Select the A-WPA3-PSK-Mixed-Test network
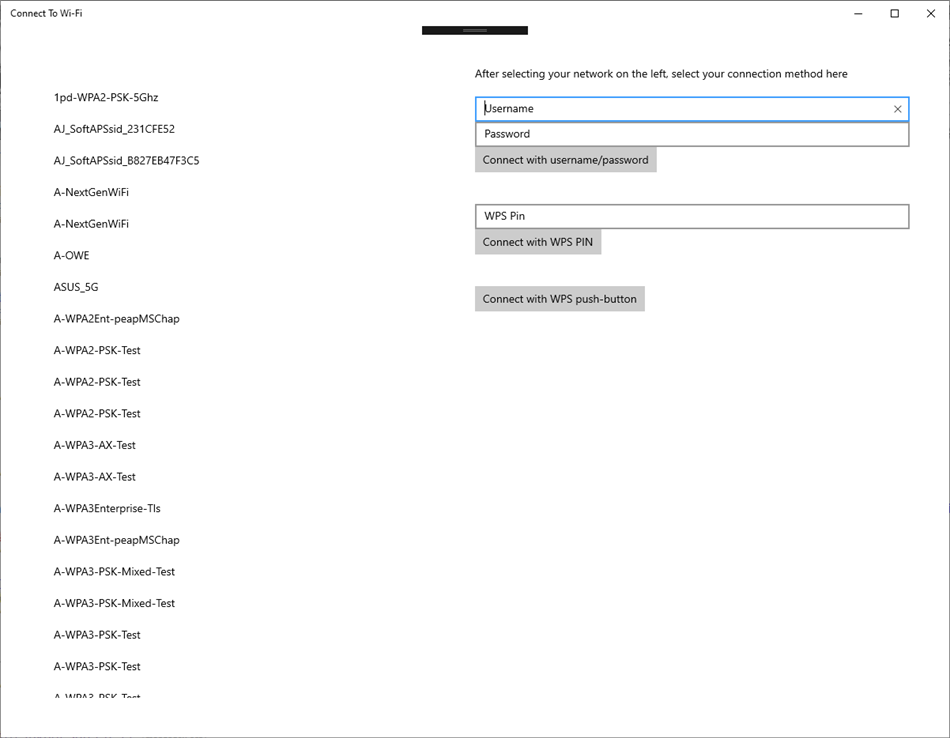Viewport: 950px width, 738px height. [114, 571]
